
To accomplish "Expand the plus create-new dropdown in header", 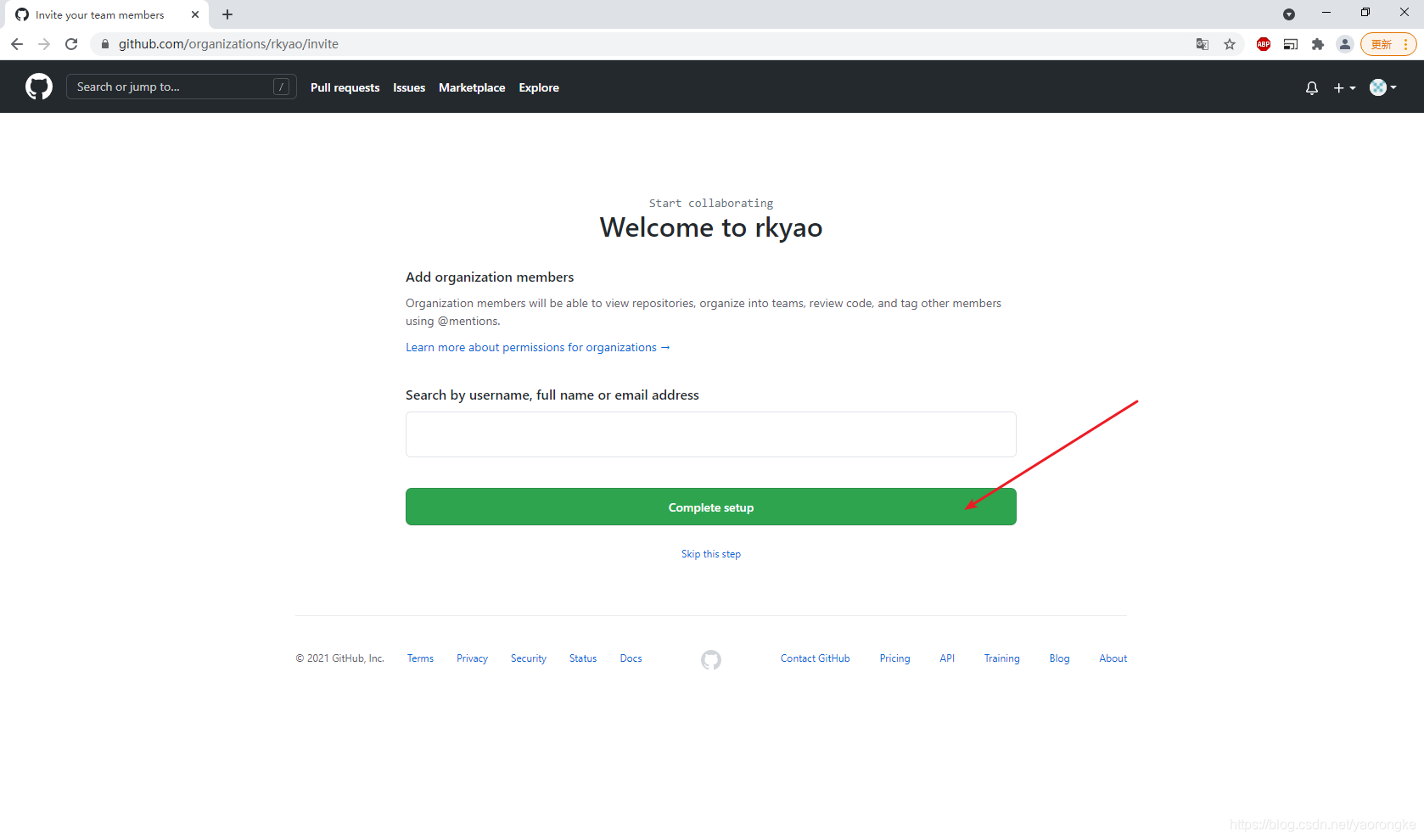I will click(1345, 87).
